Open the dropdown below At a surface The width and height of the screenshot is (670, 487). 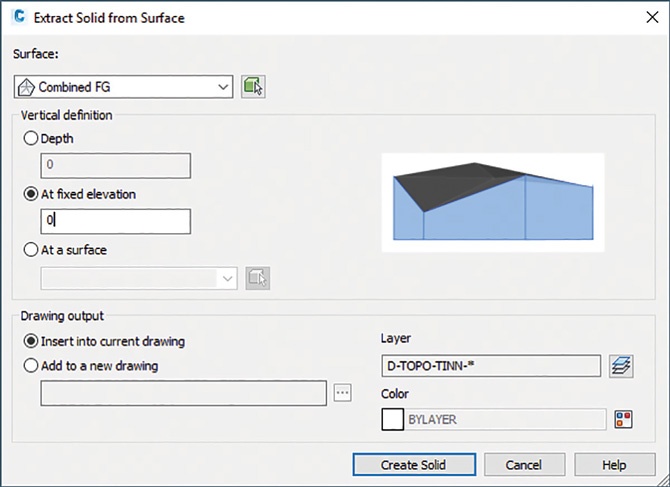(138, 278)
